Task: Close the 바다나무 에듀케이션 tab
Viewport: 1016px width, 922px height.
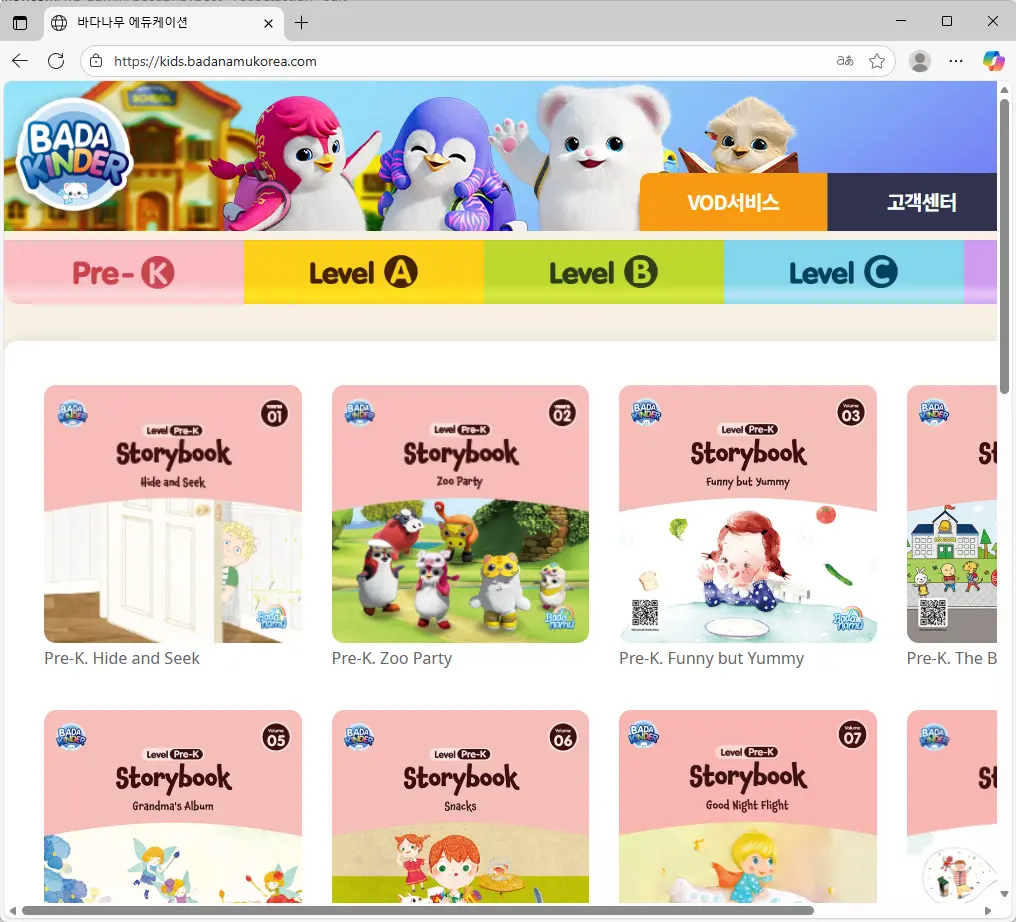Action: pos(268,23)
